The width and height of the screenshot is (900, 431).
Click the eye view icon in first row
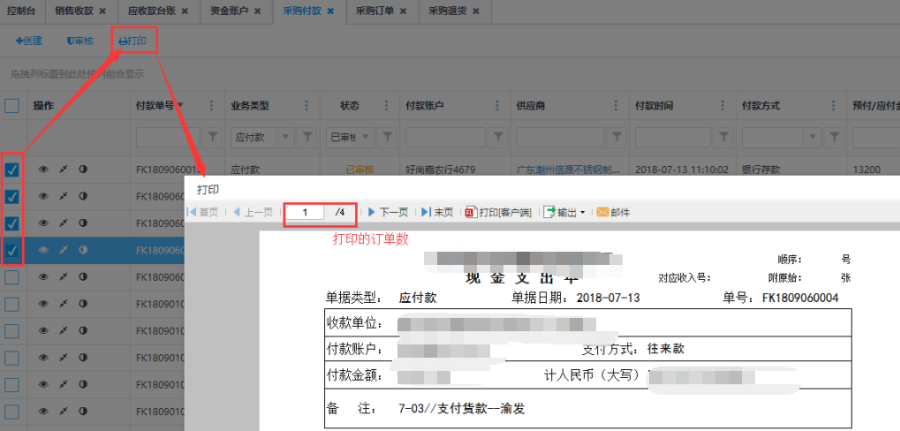(x=43, y=170)
